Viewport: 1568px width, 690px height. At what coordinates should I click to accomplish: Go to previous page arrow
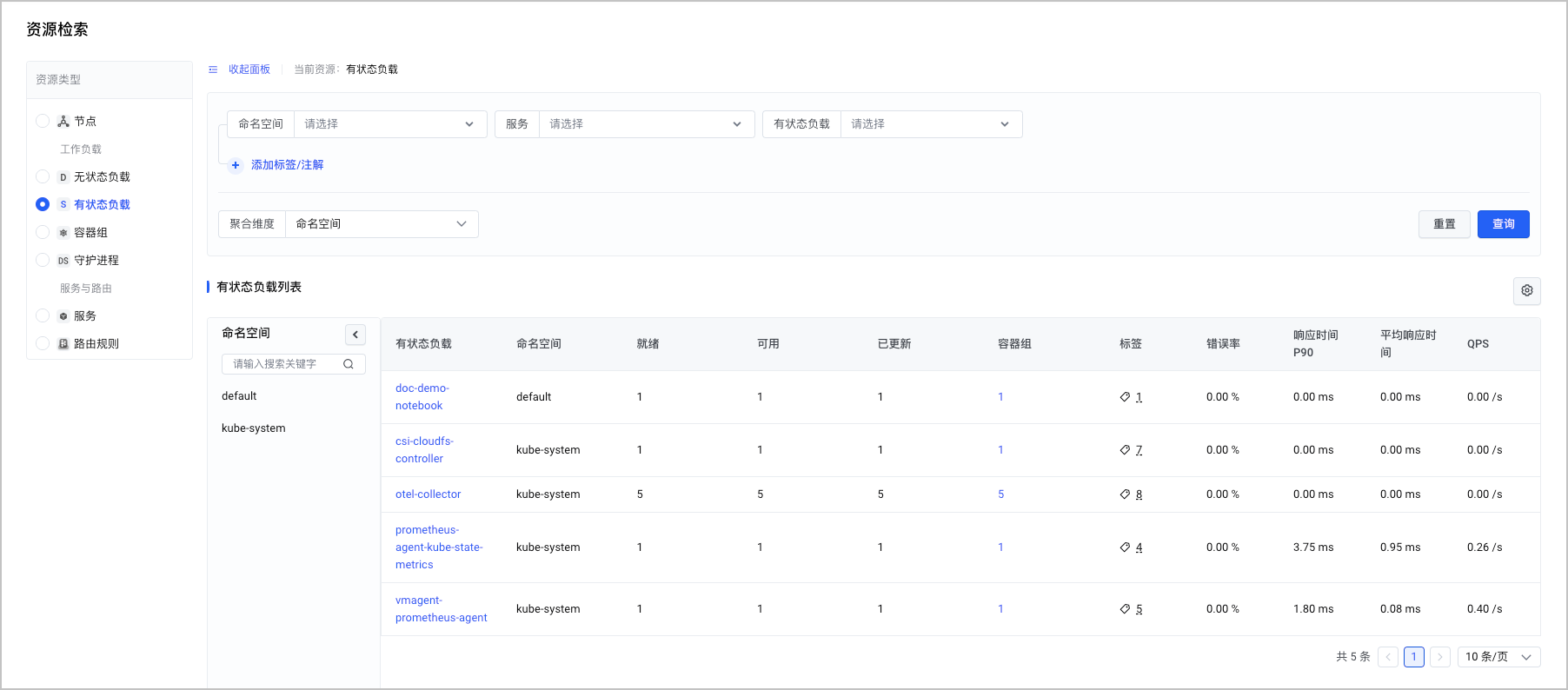pos(1388,657)
